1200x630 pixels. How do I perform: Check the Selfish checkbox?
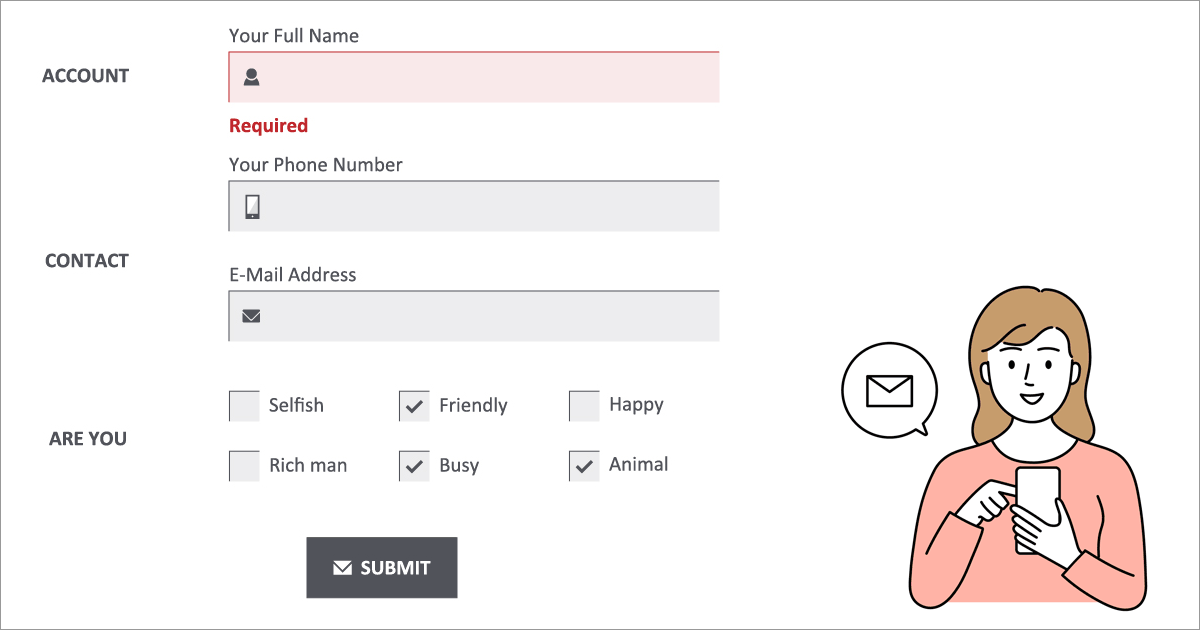pyautogui.click(x=244, y=406)
